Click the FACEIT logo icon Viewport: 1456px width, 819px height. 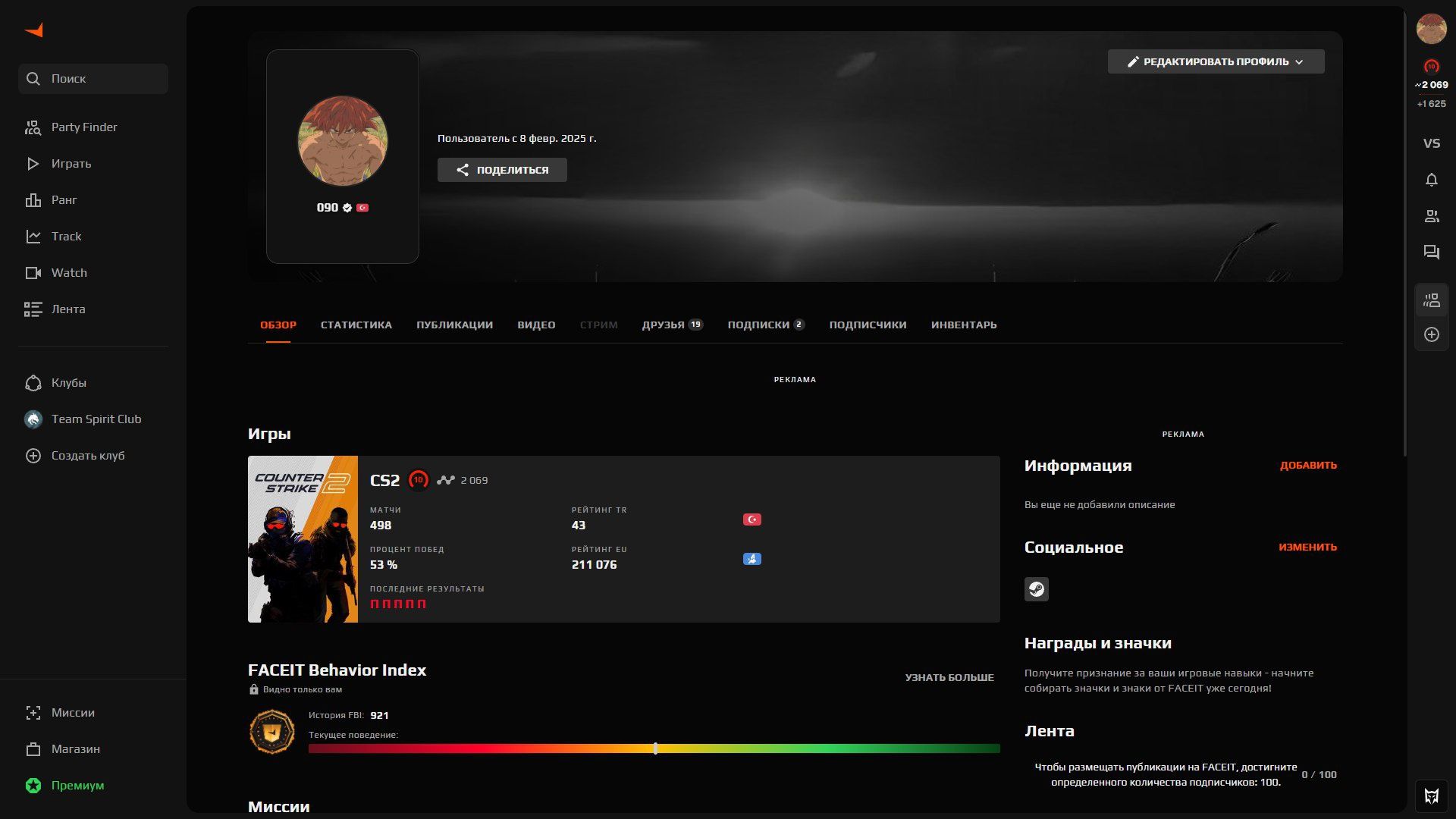(34, 30)
